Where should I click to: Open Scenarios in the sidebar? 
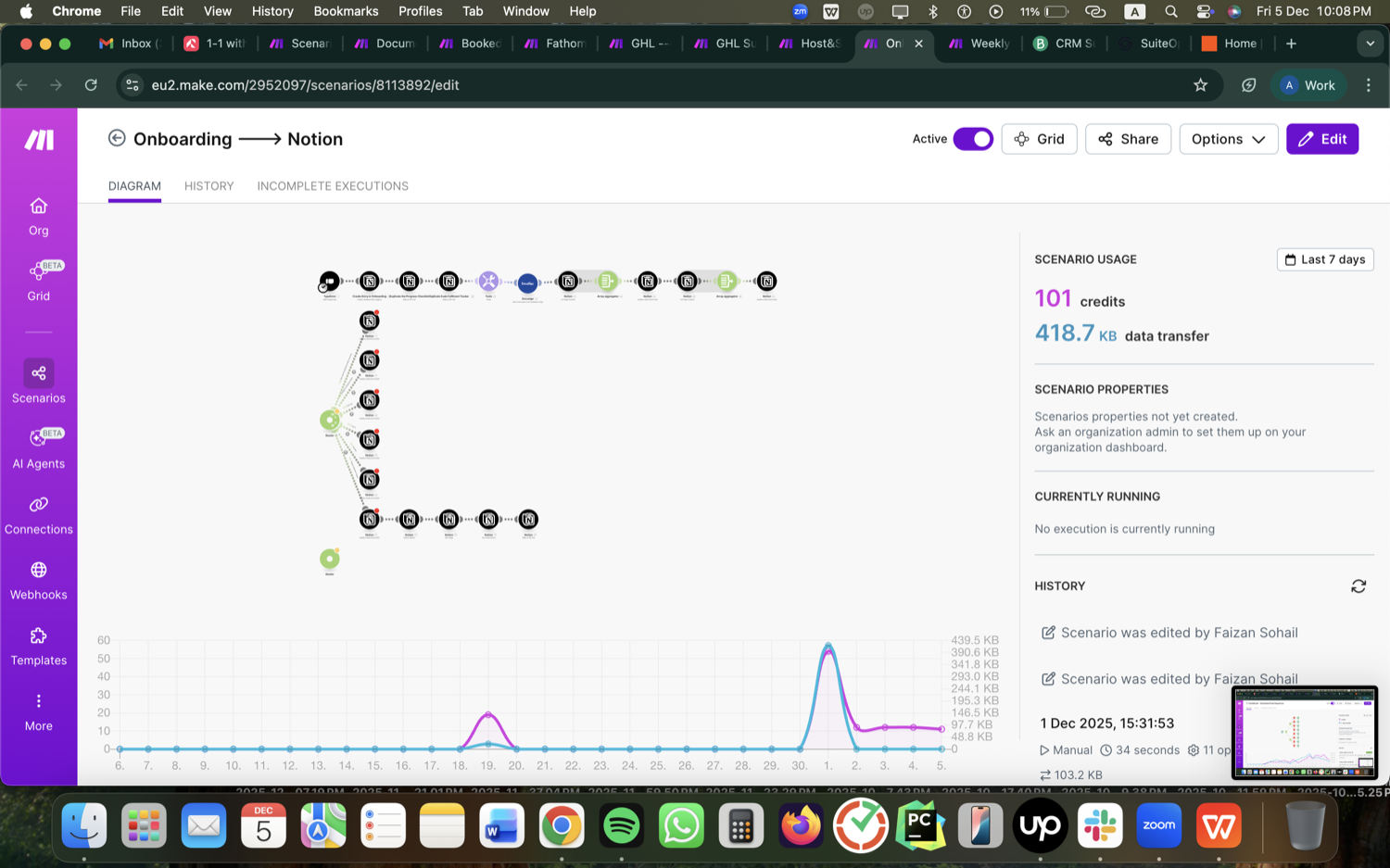[38, 383]
